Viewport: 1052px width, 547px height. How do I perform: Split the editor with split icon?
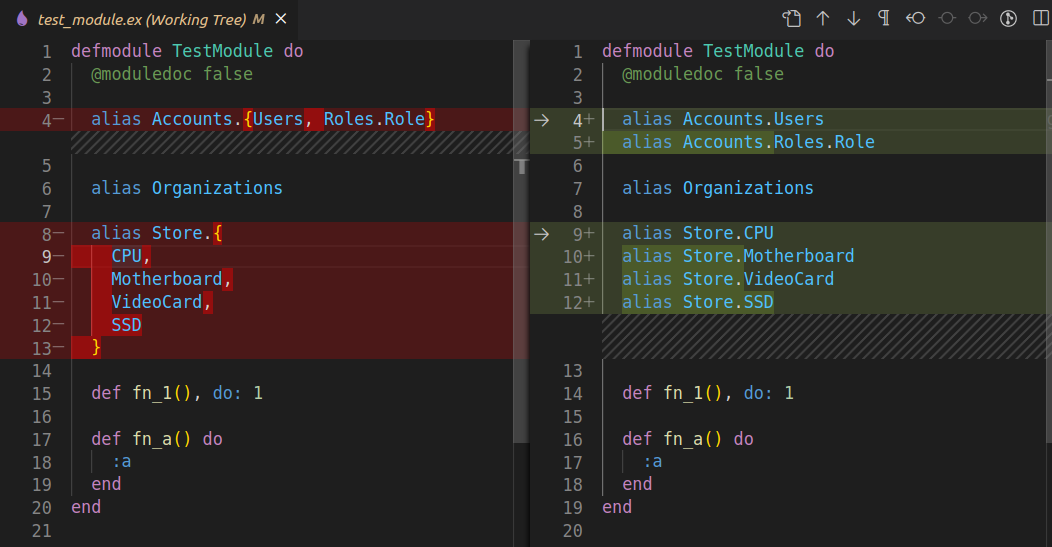[1040, 18]
